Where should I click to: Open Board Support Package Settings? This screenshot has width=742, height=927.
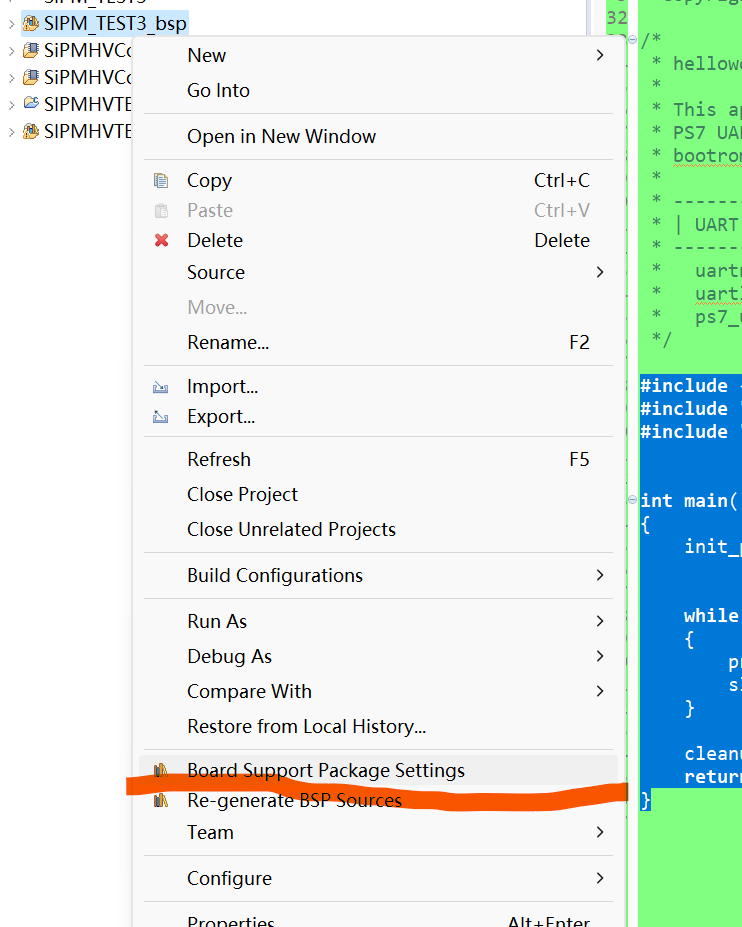[x=378, y=770]
